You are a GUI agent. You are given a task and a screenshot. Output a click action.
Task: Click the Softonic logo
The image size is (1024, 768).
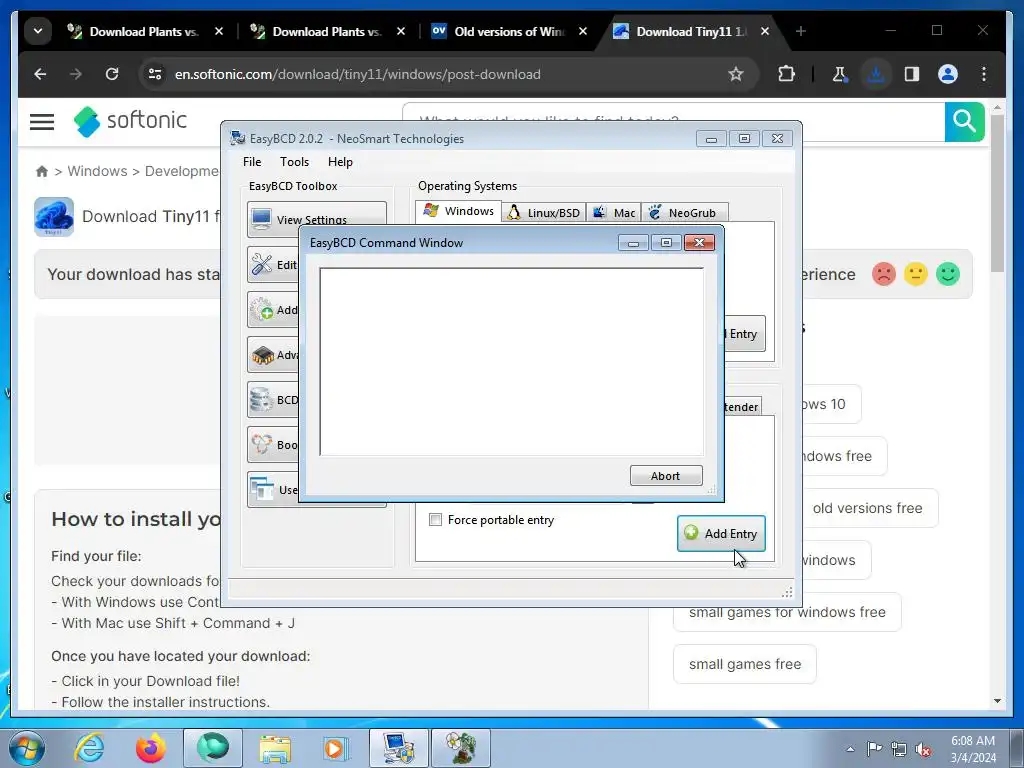click(x=130, y=121)
